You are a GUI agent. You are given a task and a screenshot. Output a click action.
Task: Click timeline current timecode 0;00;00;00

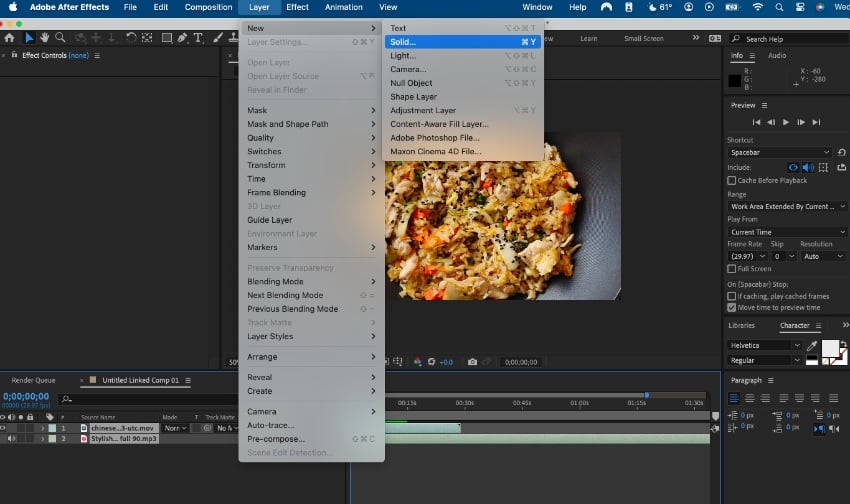pos(25,396)
